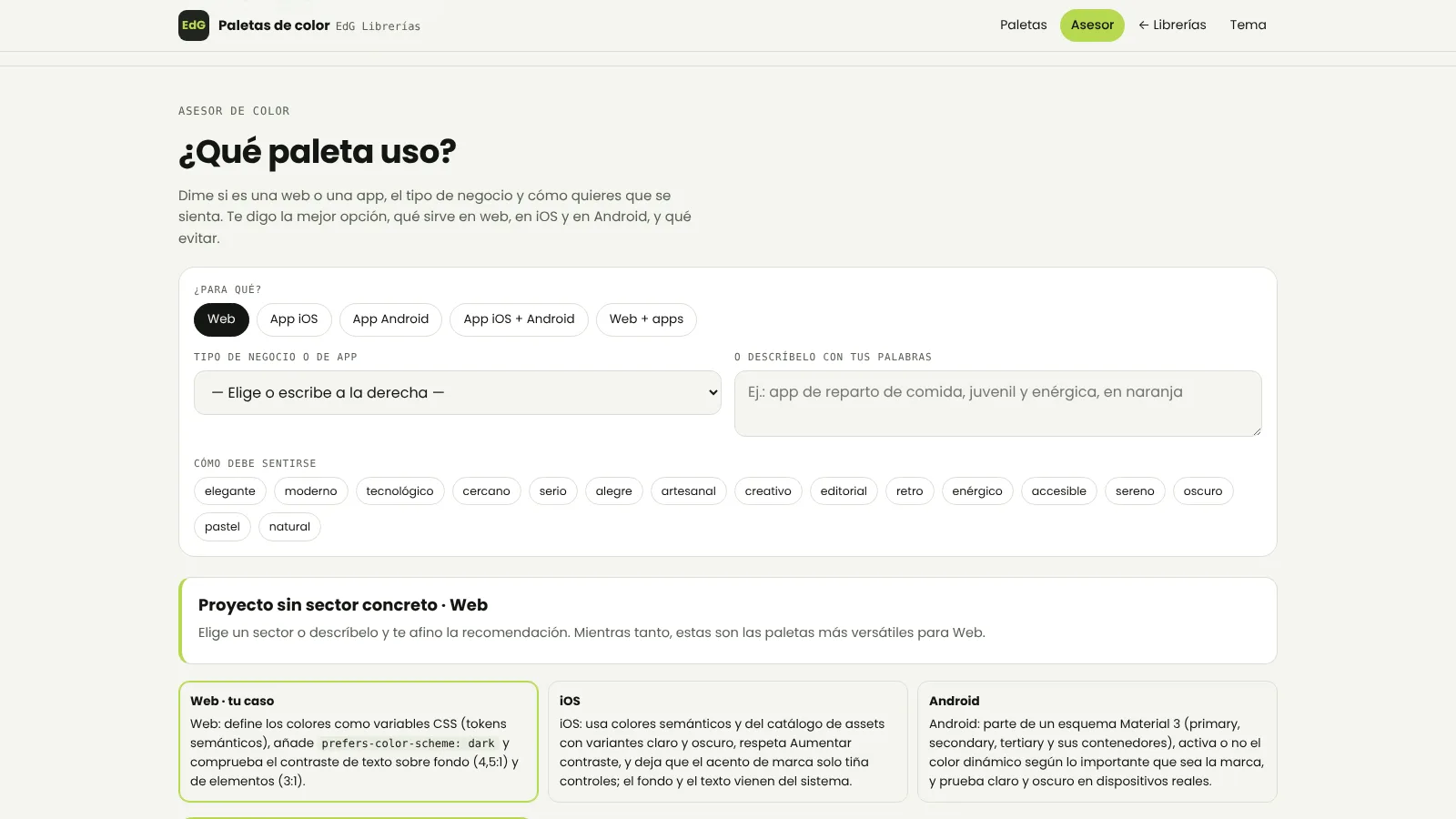
Task: Toggle the alegre mood chip
Action: click(613, 491)
